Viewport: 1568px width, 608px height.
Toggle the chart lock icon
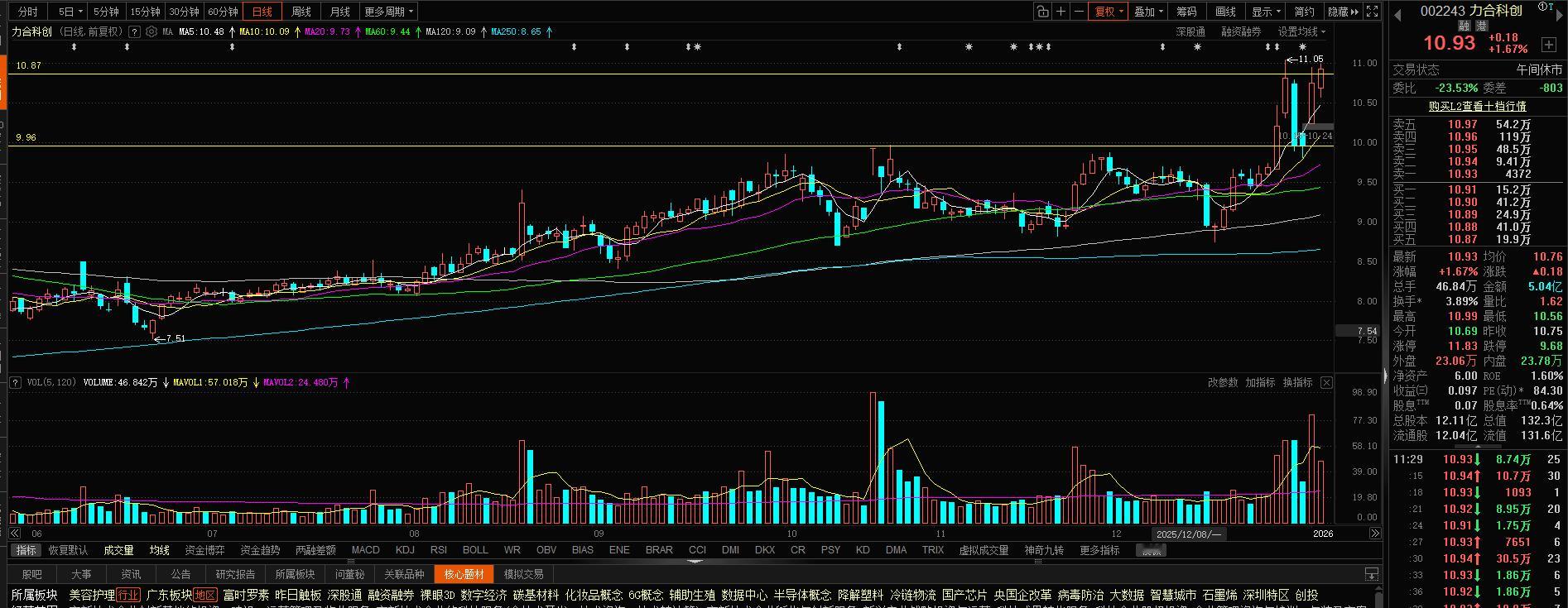(x=1042, y=12)
